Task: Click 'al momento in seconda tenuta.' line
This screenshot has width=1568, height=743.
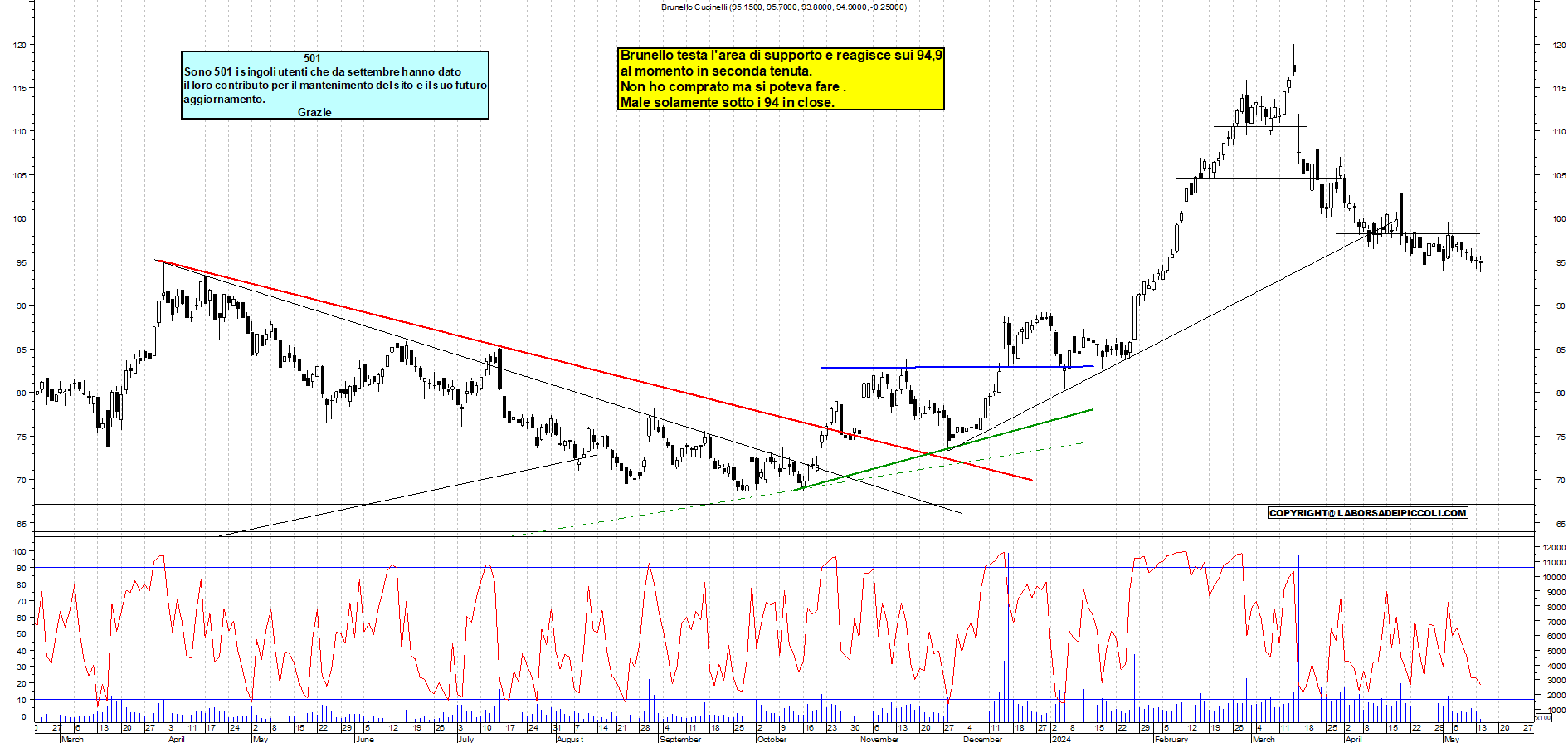Action: tap(716, 71)
